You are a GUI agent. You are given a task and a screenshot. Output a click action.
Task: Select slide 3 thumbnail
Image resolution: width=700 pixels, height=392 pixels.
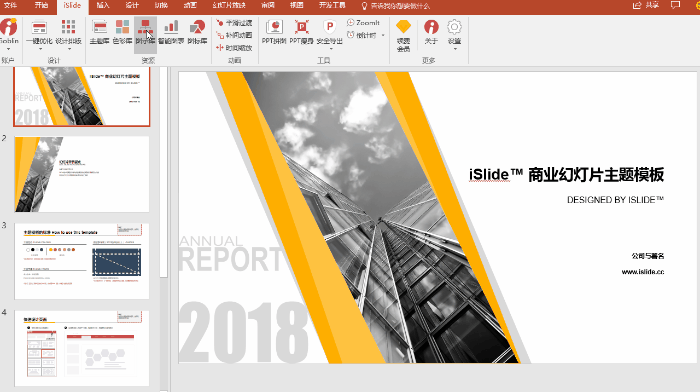[82, 261]
